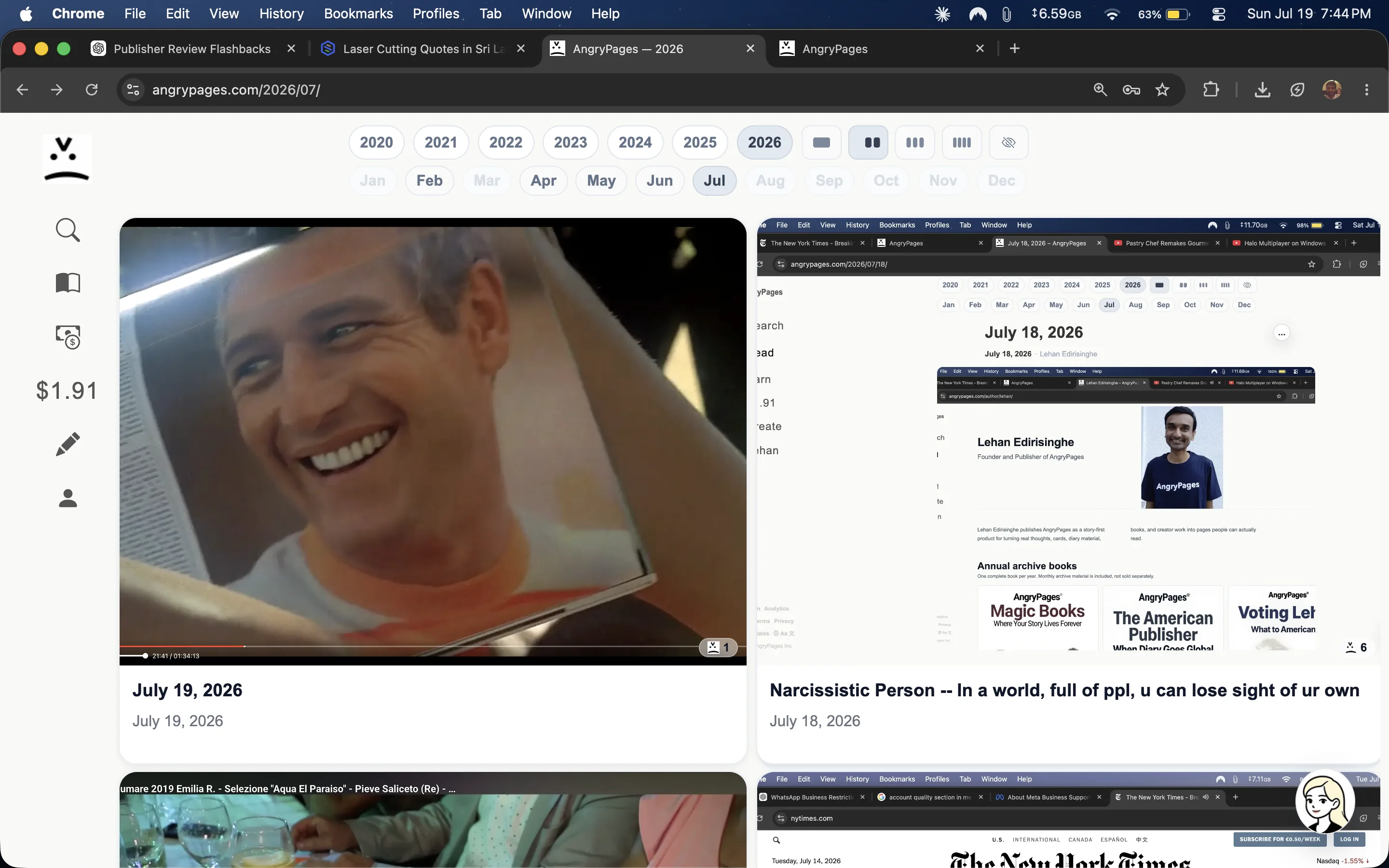Open the July 19, 2026 post title

click(x=187, y=690)
